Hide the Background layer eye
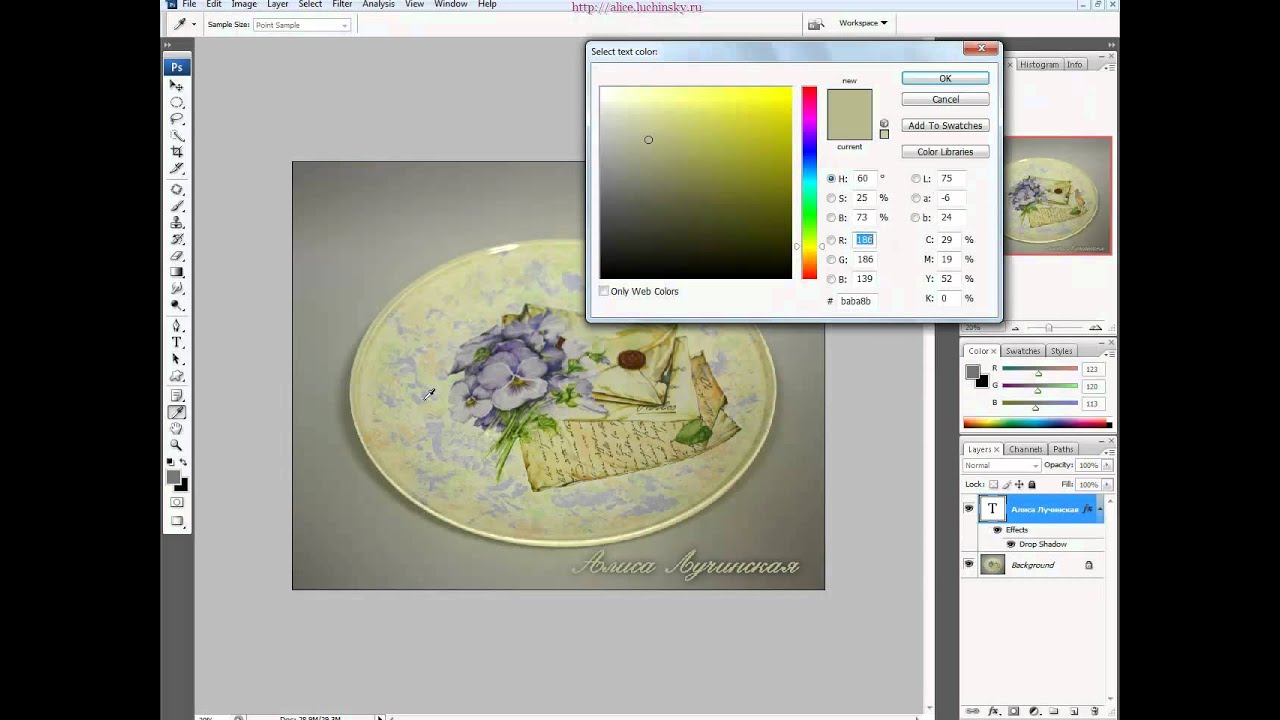Screen dimensions: 1280x720 pyautogui.click(x=968, y=565)
